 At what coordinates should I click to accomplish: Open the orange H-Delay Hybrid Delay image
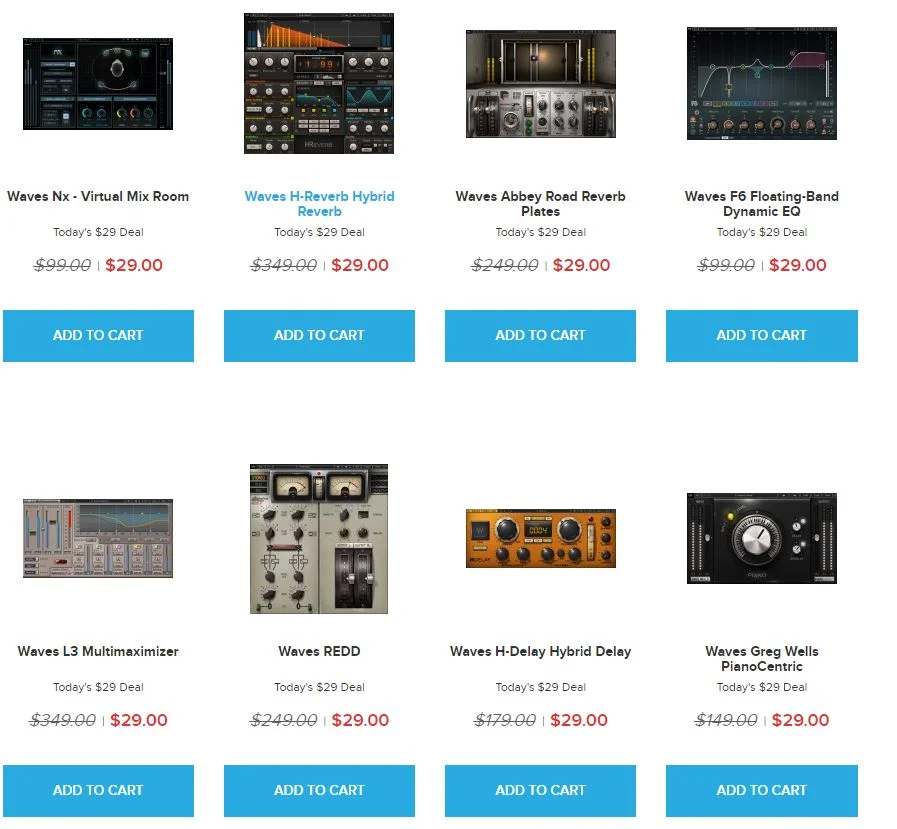(541, 538)
